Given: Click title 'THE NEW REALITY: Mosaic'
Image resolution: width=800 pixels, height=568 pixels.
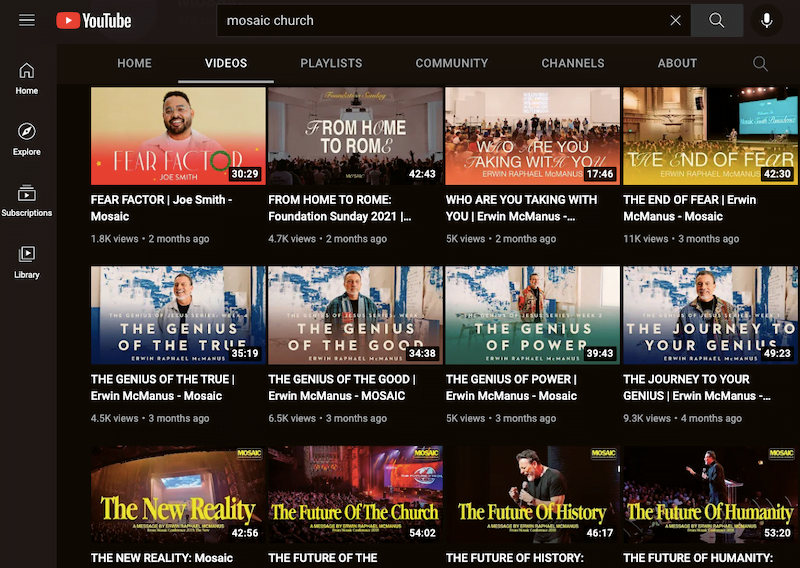Looking at the screenshot, I should [x=162, y=558].
